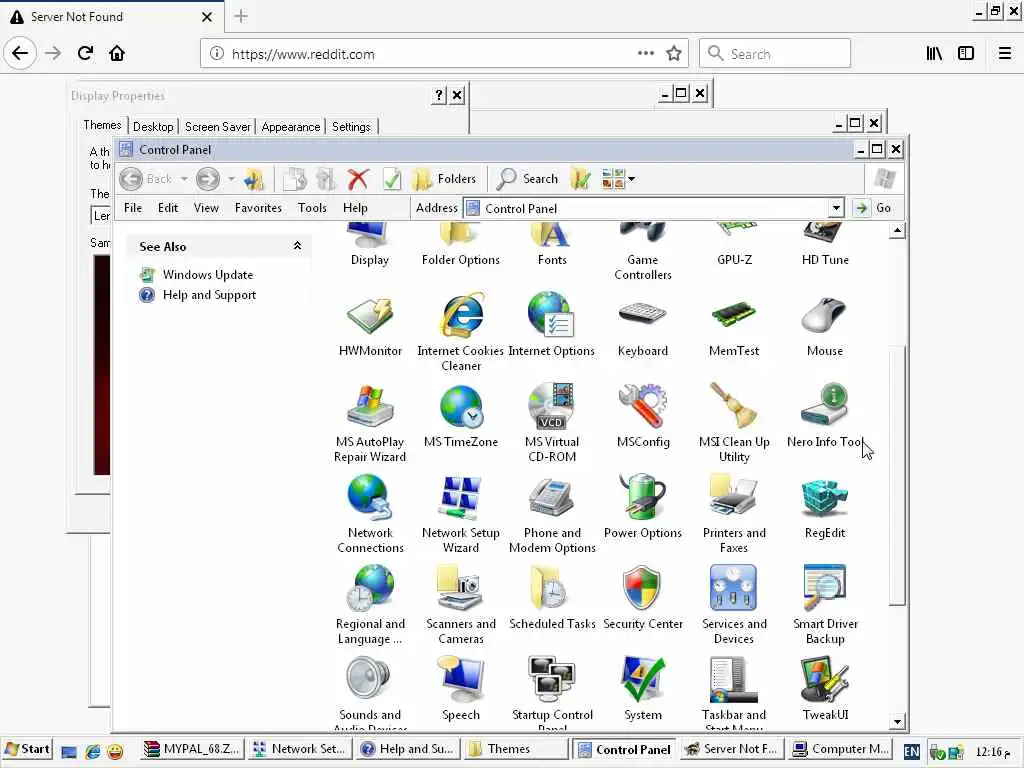Viewport: 1024px width, 768px height.
Task: Launch the RegEdit icon
Action: click(x=824, y=507)
